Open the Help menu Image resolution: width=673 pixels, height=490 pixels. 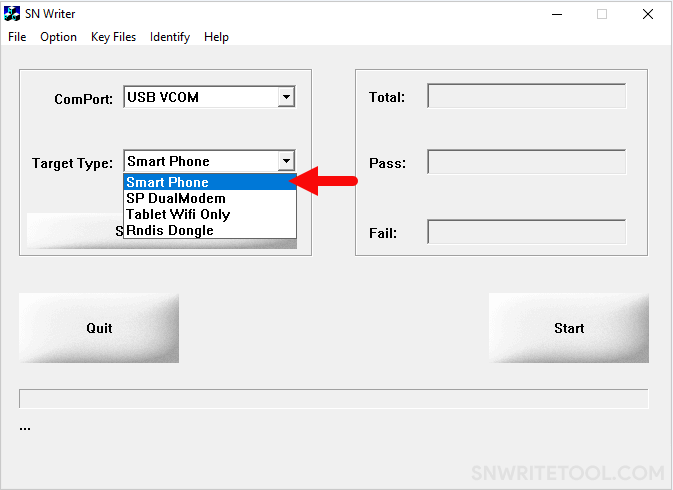click(216, 37)
